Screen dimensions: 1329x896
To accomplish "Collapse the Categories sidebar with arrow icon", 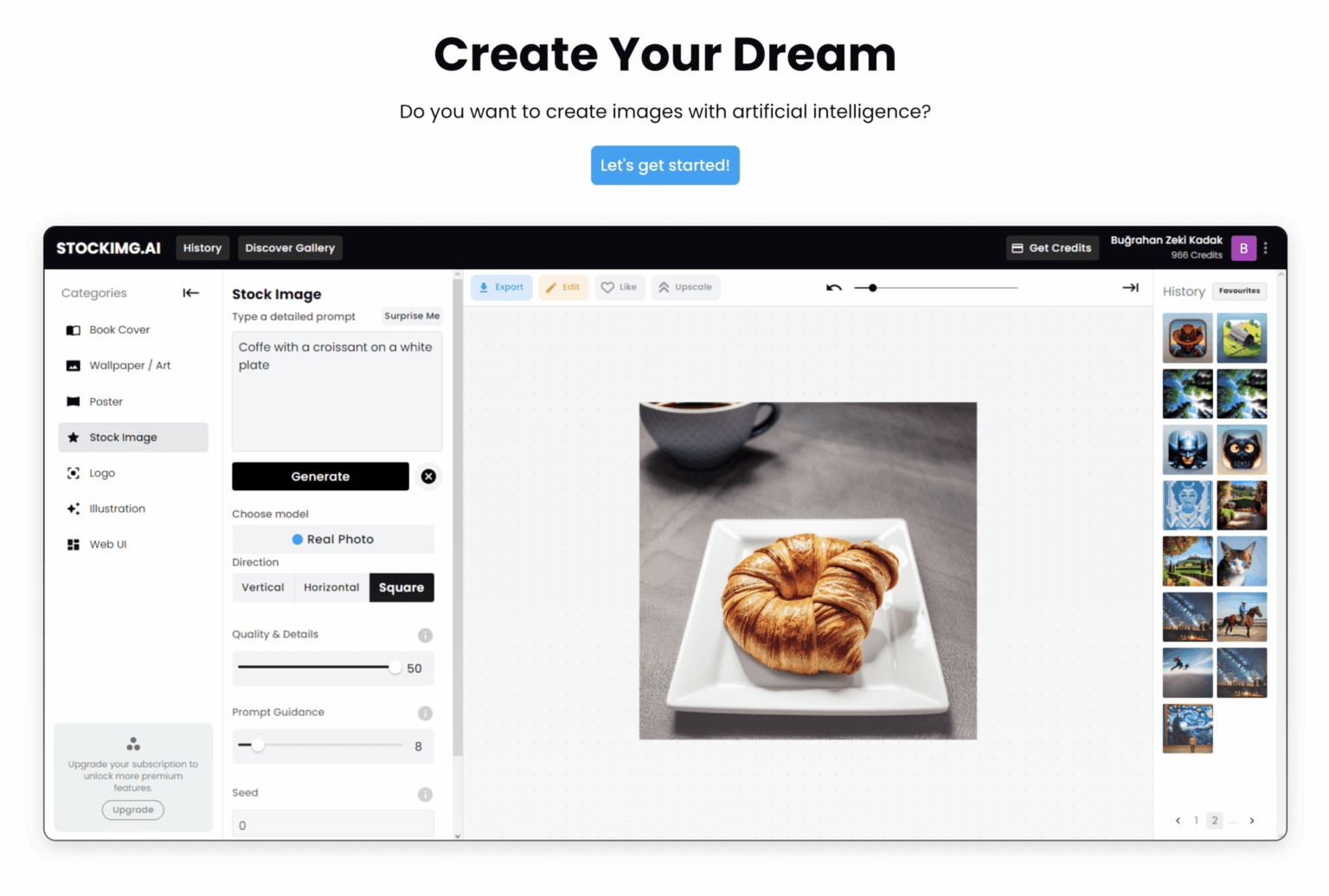I will click(191, 293).
